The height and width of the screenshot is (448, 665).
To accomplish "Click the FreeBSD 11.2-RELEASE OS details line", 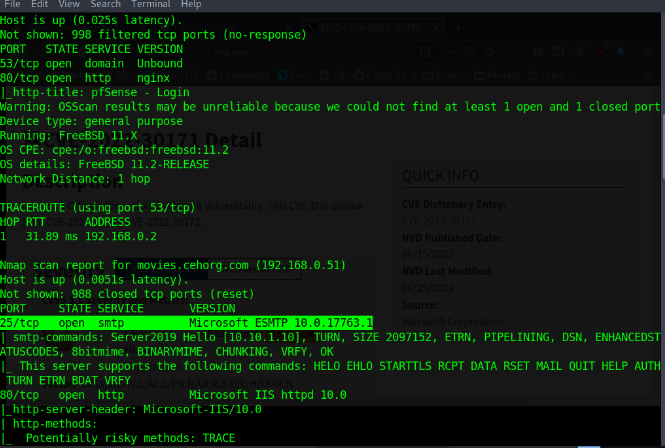I will click(x=115, y=164).
